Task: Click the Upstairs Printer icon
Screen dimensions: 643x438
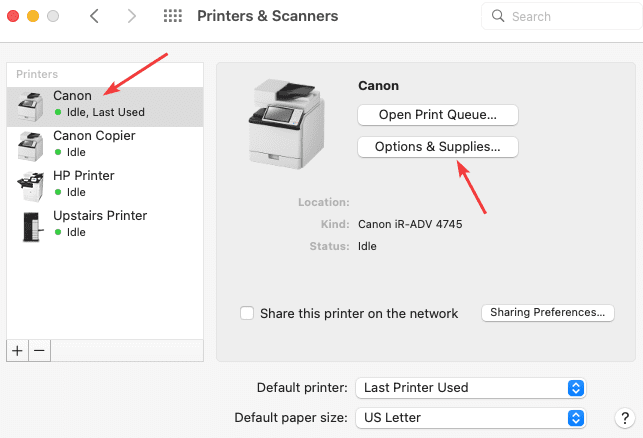Action: (30, 224)
